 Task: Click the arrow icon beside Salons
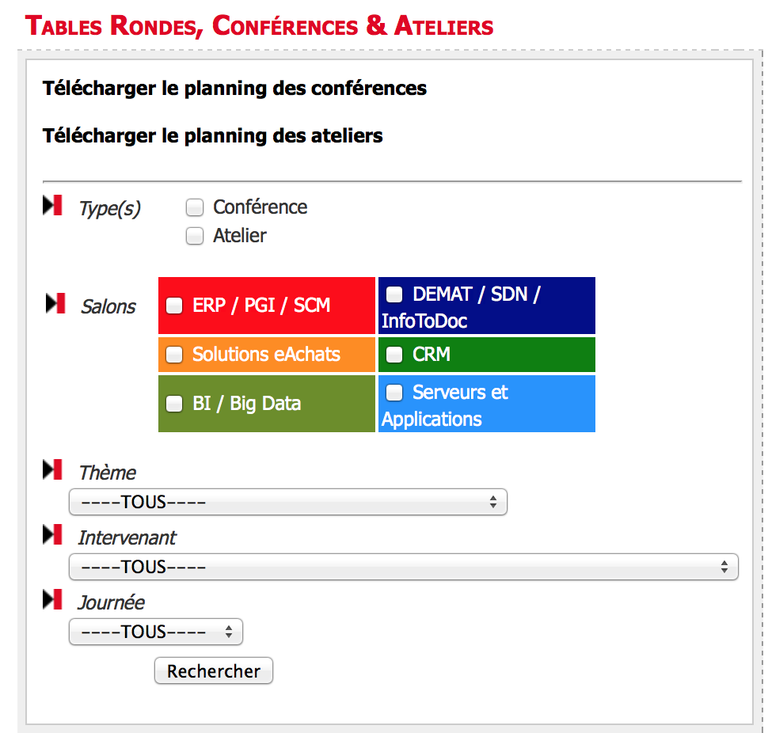click(55, 304)
